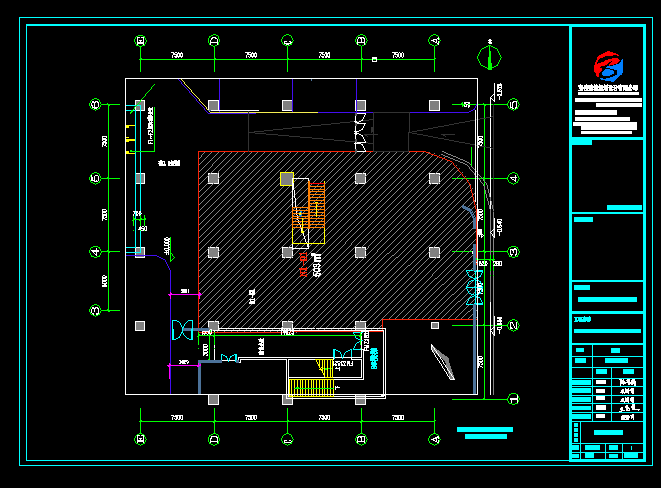Click grid bubble E in bottom row
Image resolution: width=661 pixels, height=488 pixels.
(140, 438)
